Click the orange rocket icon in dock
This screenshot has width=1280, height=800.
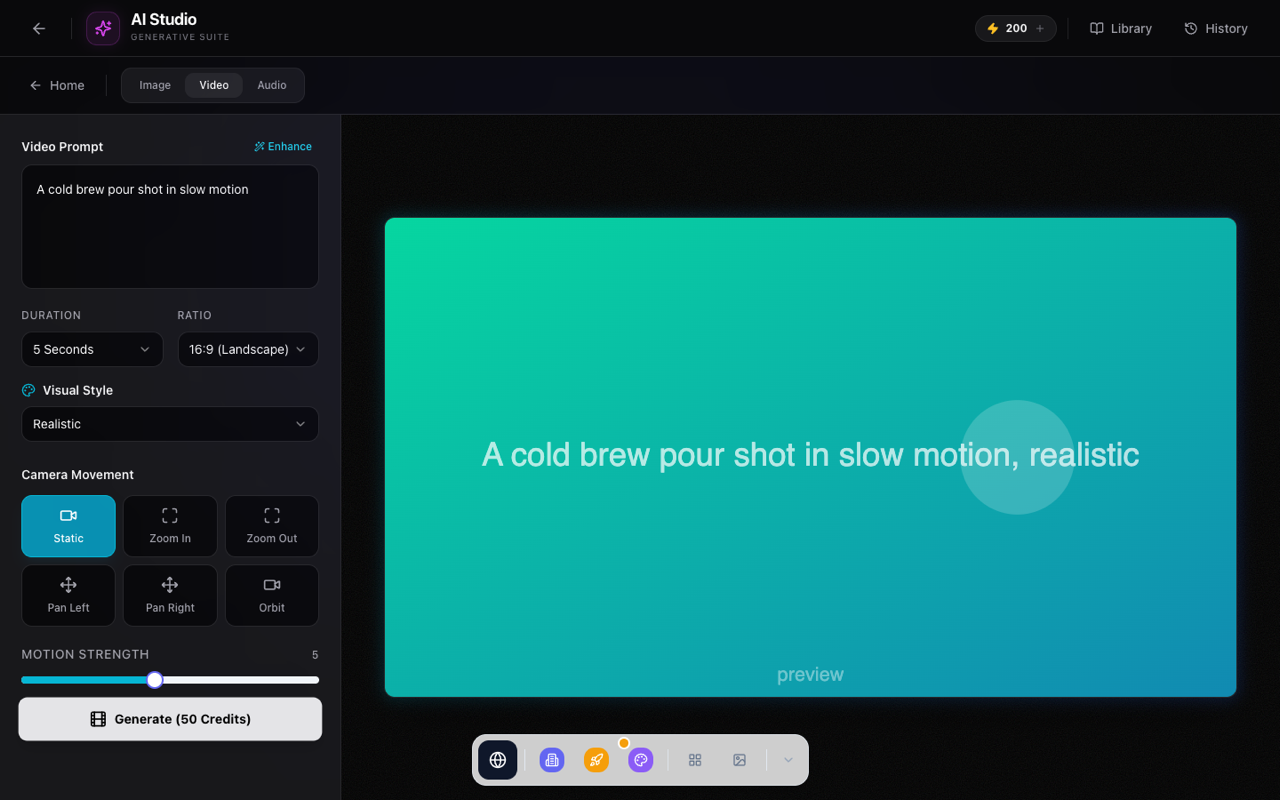point(596,760)
